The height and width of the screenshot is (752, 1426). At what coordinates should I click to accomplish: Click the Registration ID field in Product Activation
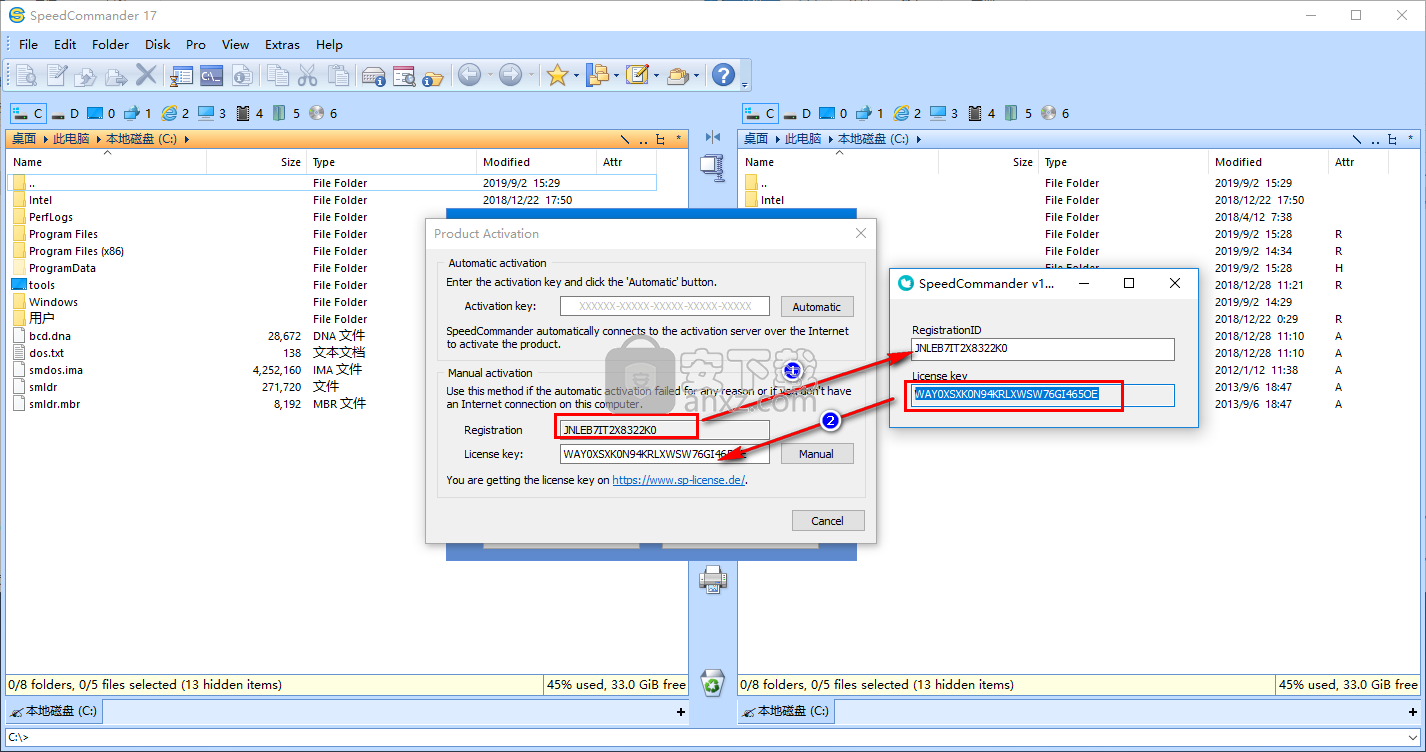[x=664, y=429]
